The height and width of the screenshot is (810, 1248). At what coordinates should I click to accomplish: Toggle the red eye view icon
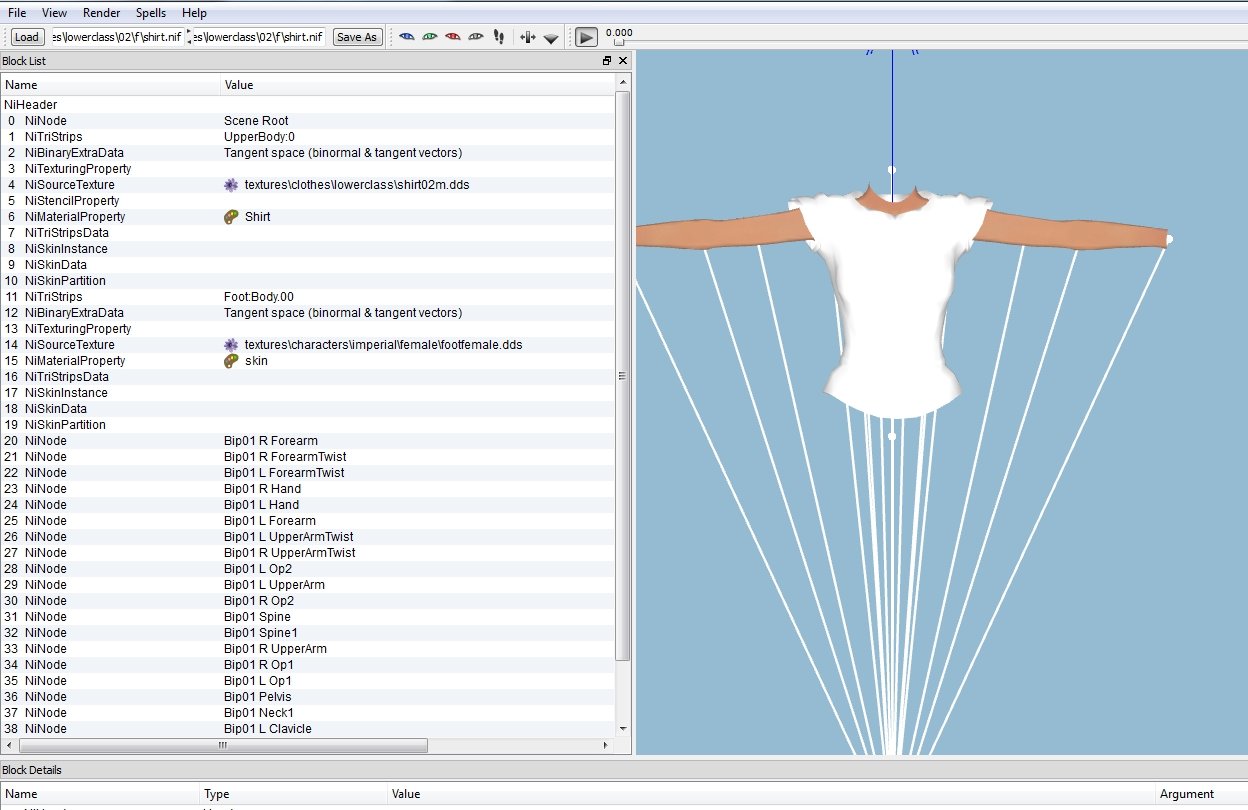point(453,37)
